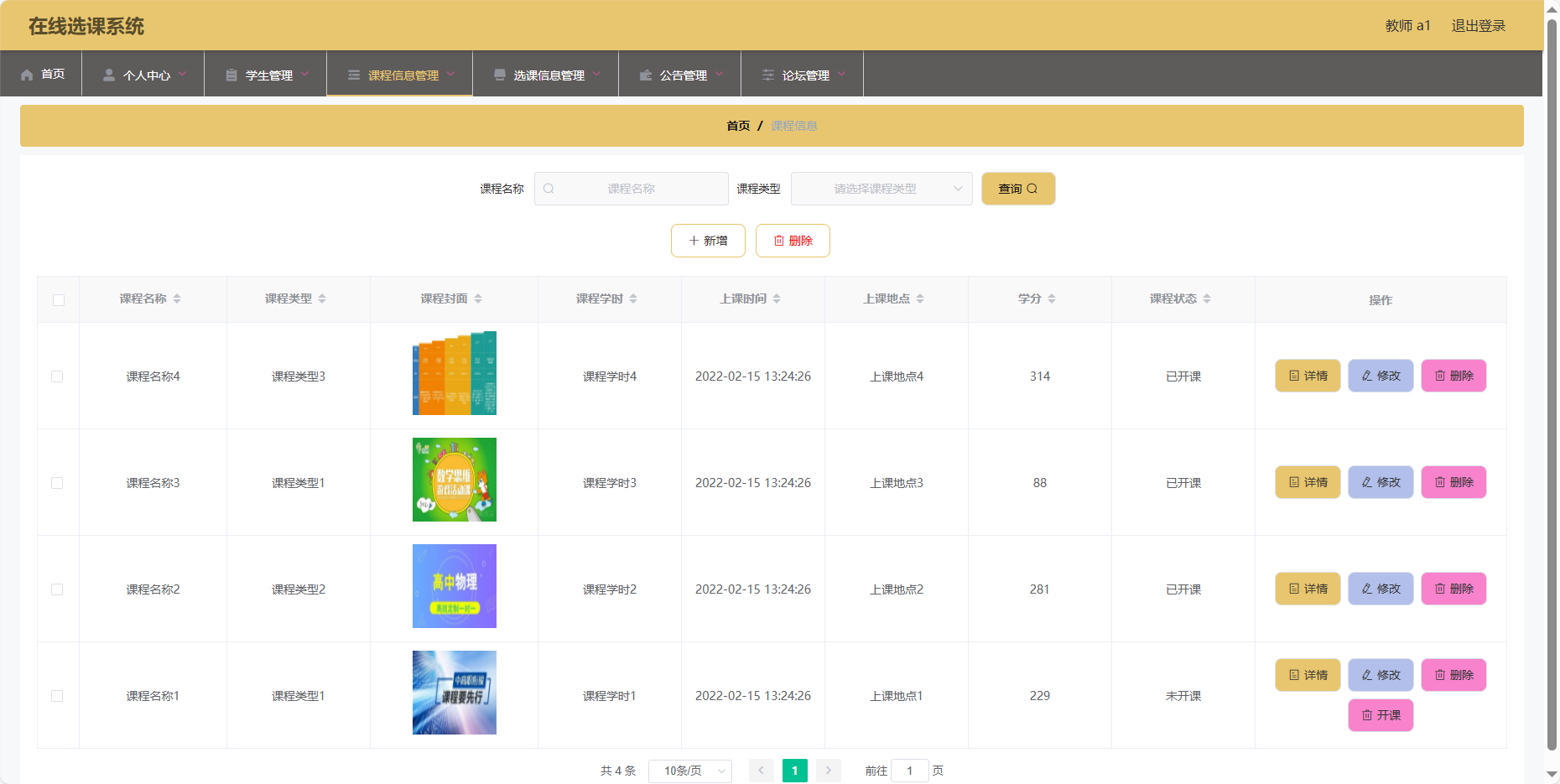Click the list icon beside 课程信息管理
1560x784 pixels.
(x=354, y=75)
